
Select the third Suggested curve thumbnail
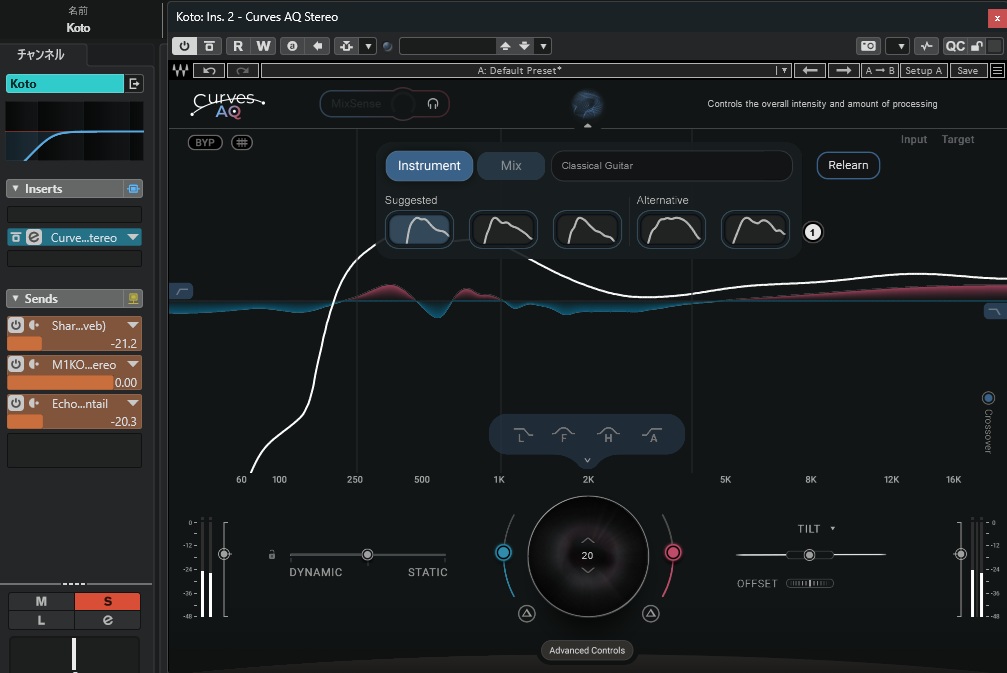[588, 229]
